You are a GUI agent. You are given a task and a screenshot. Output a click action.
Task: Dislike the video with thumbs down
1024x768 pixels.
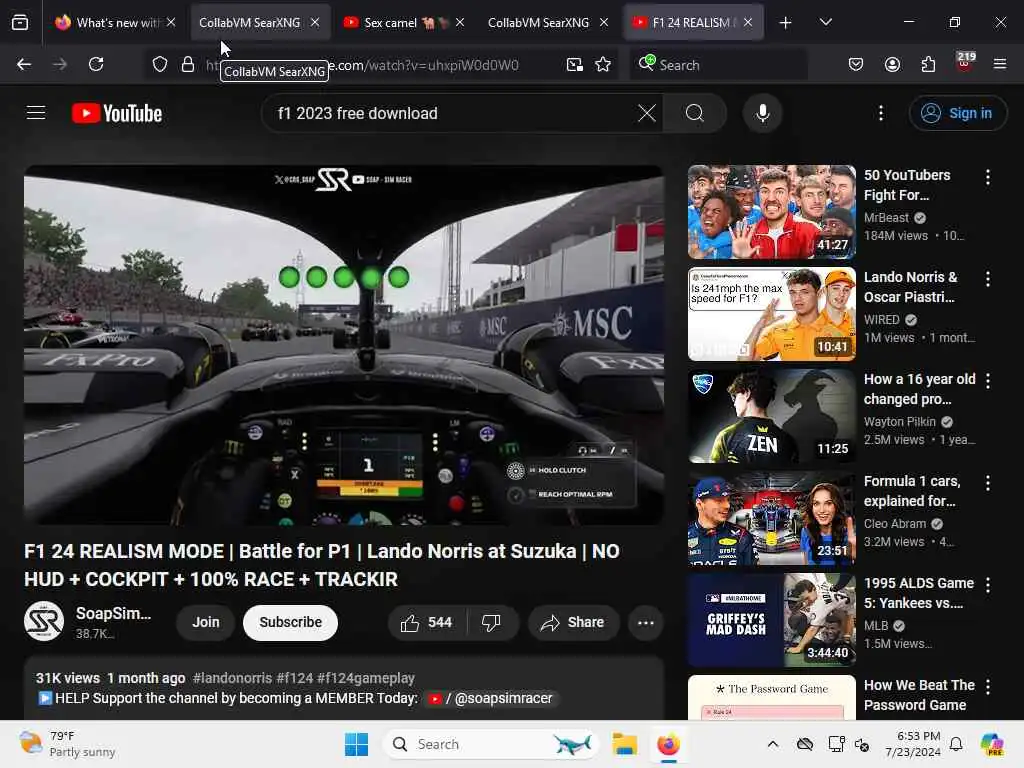point(491,622)
